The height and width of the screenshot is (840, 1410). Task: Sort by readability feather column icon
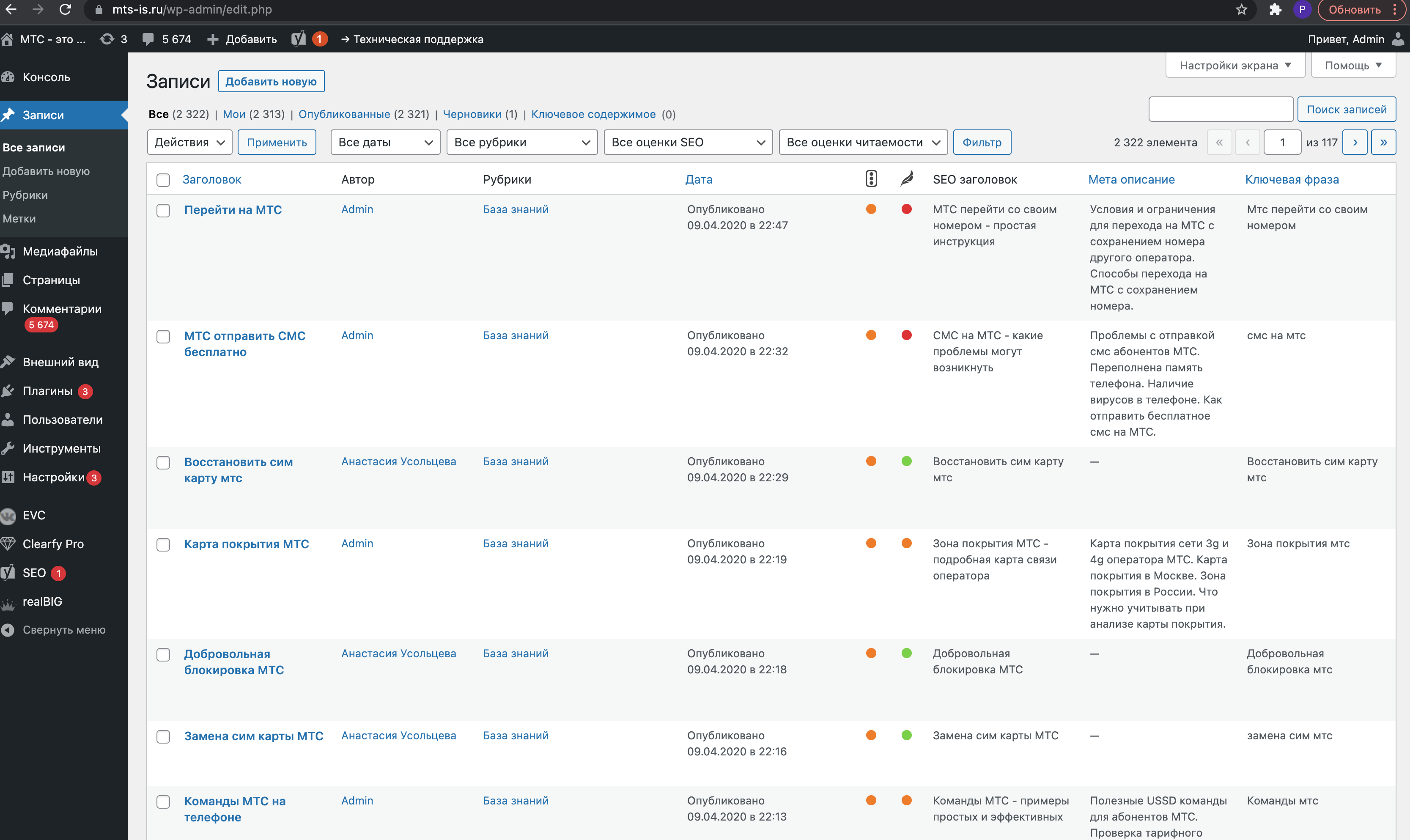pyautogui.click(x=906, y=179)
